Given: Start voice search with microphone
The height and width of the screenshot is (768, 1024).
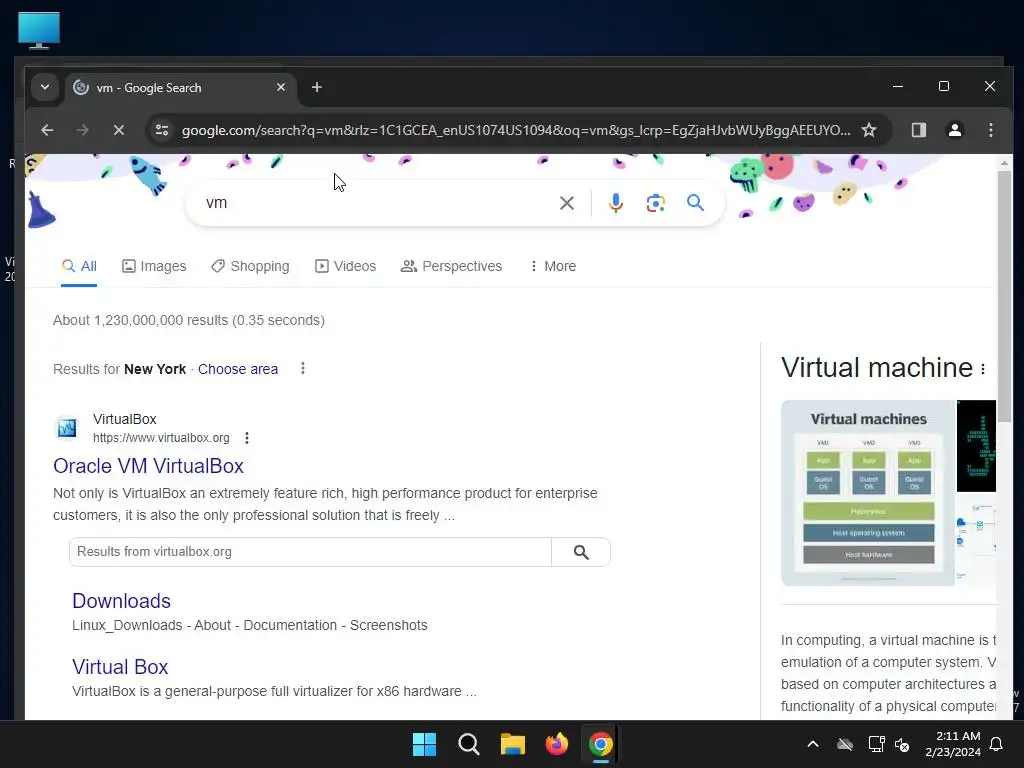Looking at the screenshot, I should click(x=615, y=203).
